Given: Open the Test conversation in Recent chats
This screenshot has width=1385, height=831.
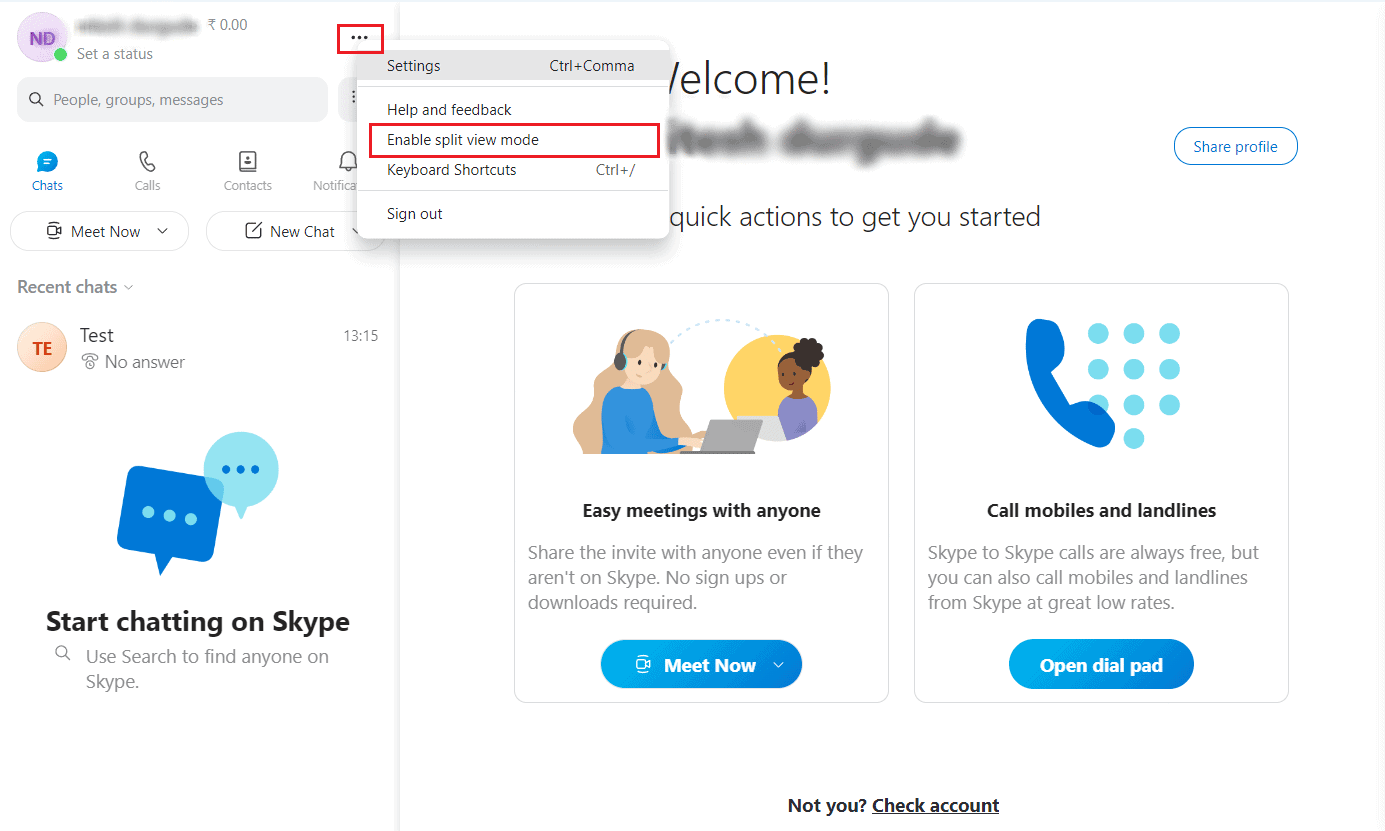Looking at the screenshot, I should click(150, 347).
